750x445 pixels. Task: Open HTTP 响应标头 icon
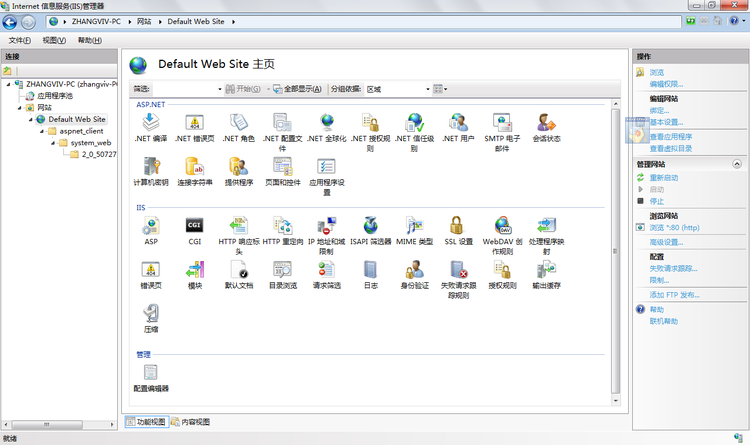239,225
